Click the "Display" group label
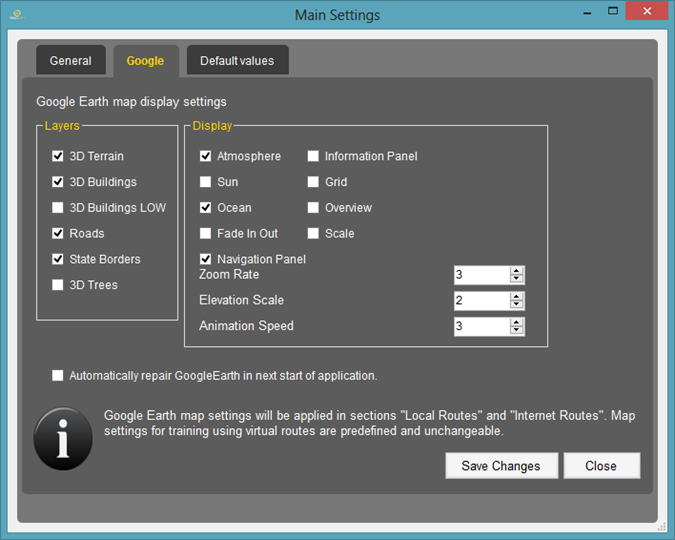675x540 pixels. click(212, 126)
